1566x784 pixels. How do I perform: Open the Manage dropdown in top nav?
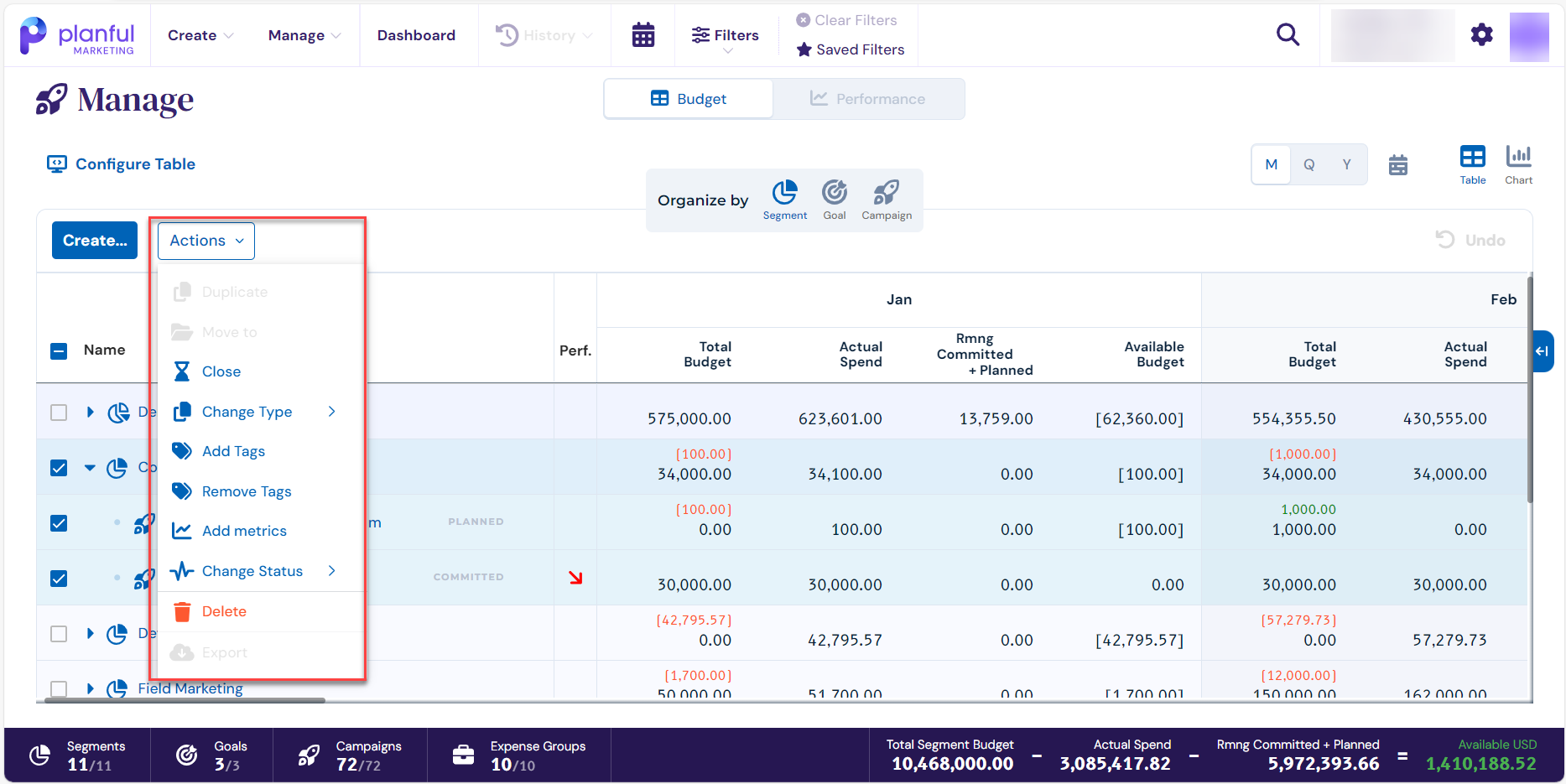point(304,35)
